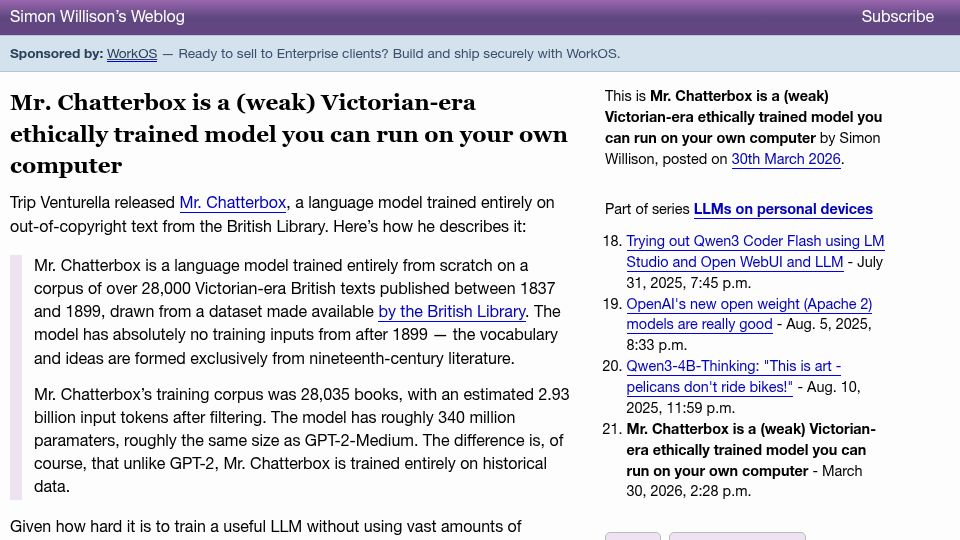This screenshot has width=960, height=540.
Task: Open 'OpenAI's new open weight' series post
Action: click(x=749, y=314)
